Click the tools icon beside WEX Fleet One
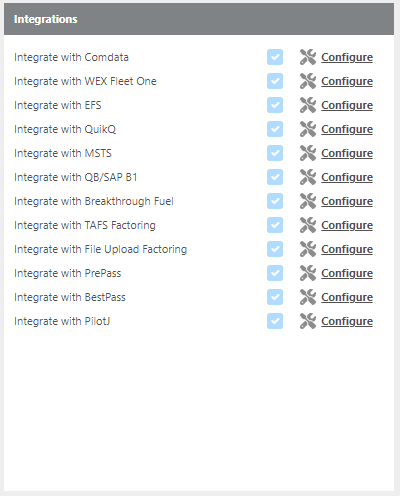The height and width of the screenshot is (496, 400). point(308,81)
